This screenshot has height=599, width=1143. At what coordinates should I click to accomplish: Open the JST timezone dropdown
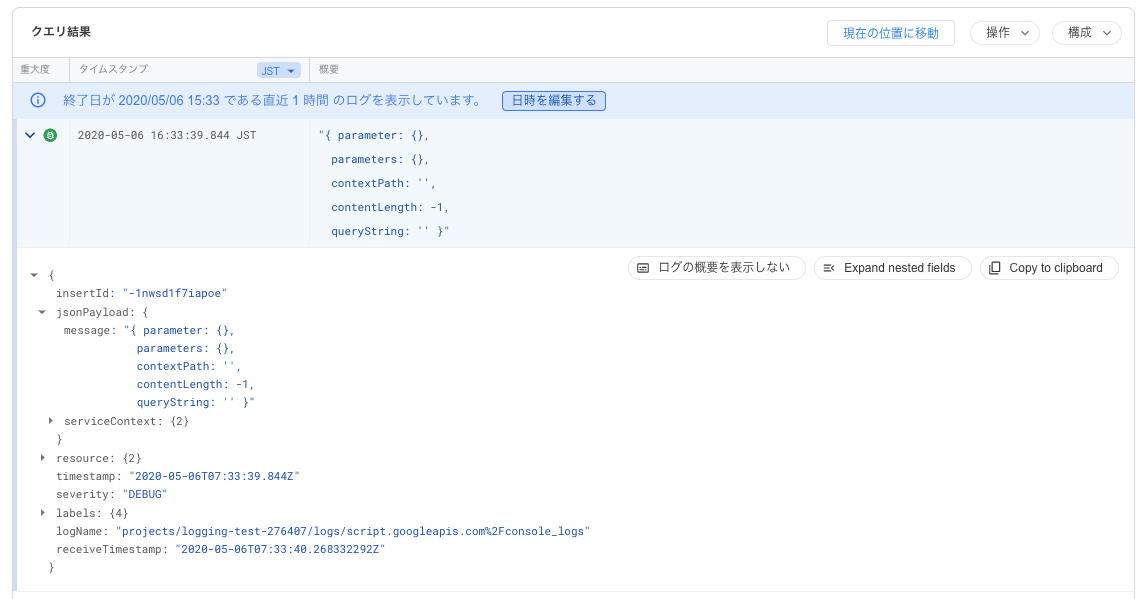281,69
